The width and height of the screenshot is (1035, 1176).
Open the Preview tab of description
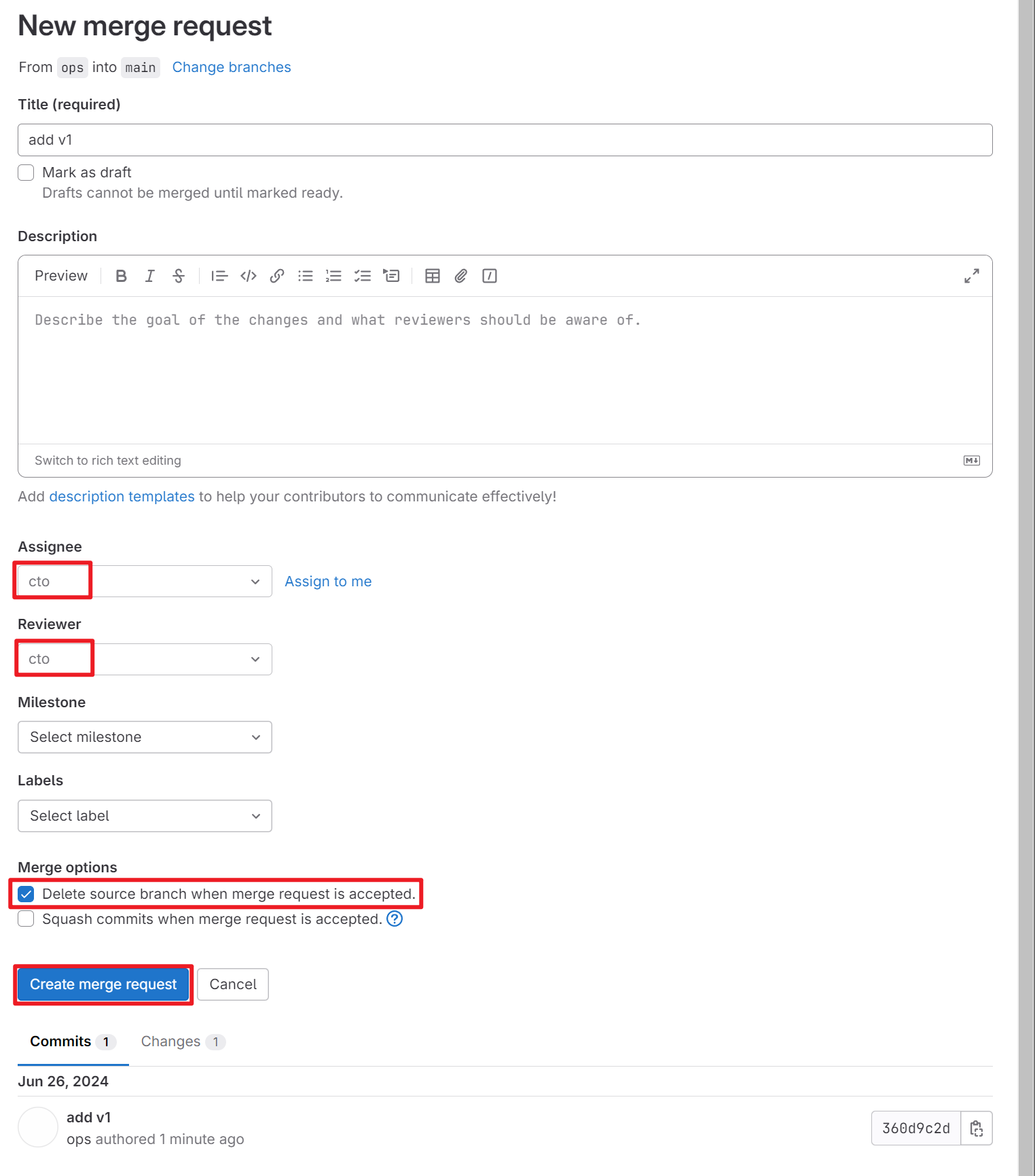(61, 276)
